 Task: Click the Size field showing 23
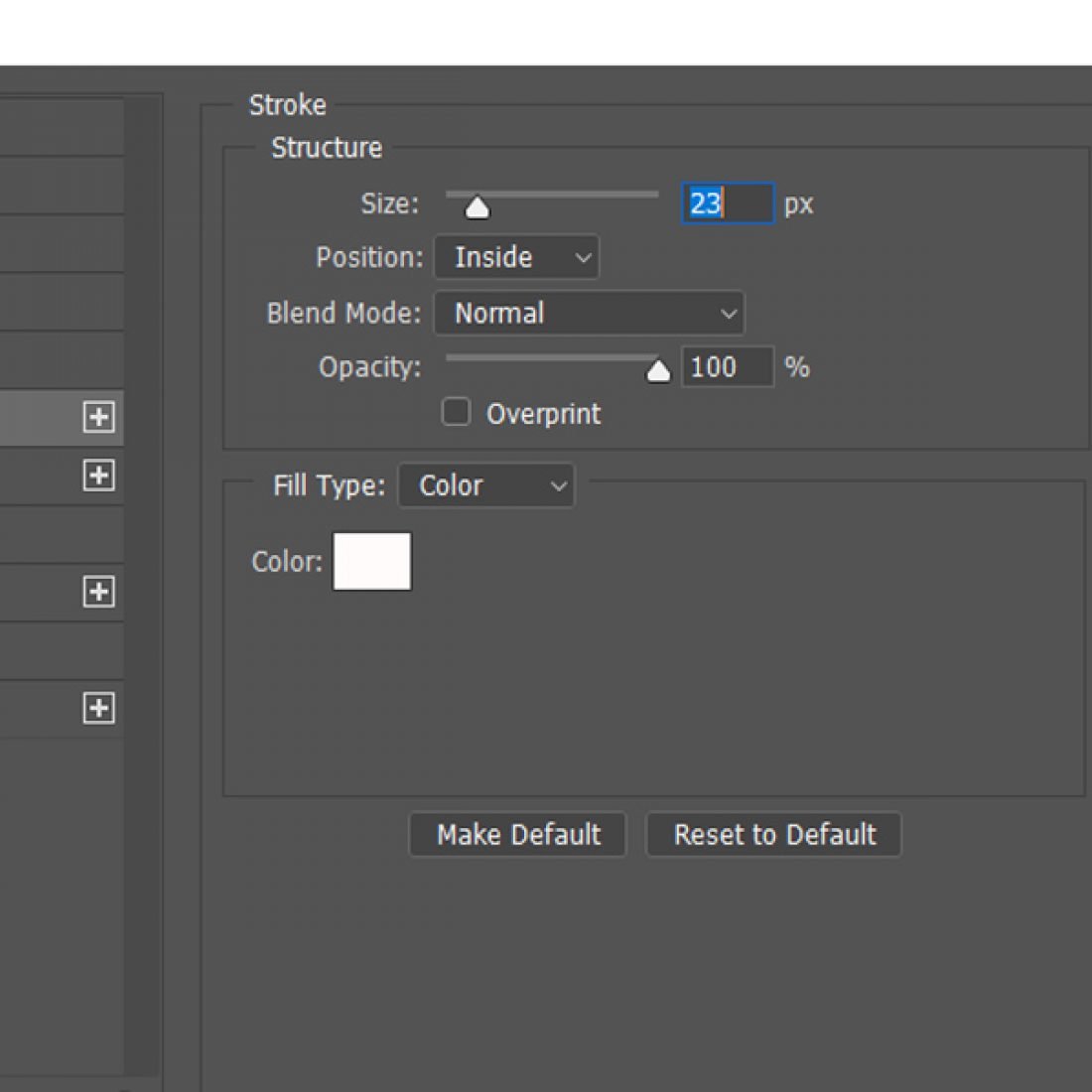(x=728, y=204)
